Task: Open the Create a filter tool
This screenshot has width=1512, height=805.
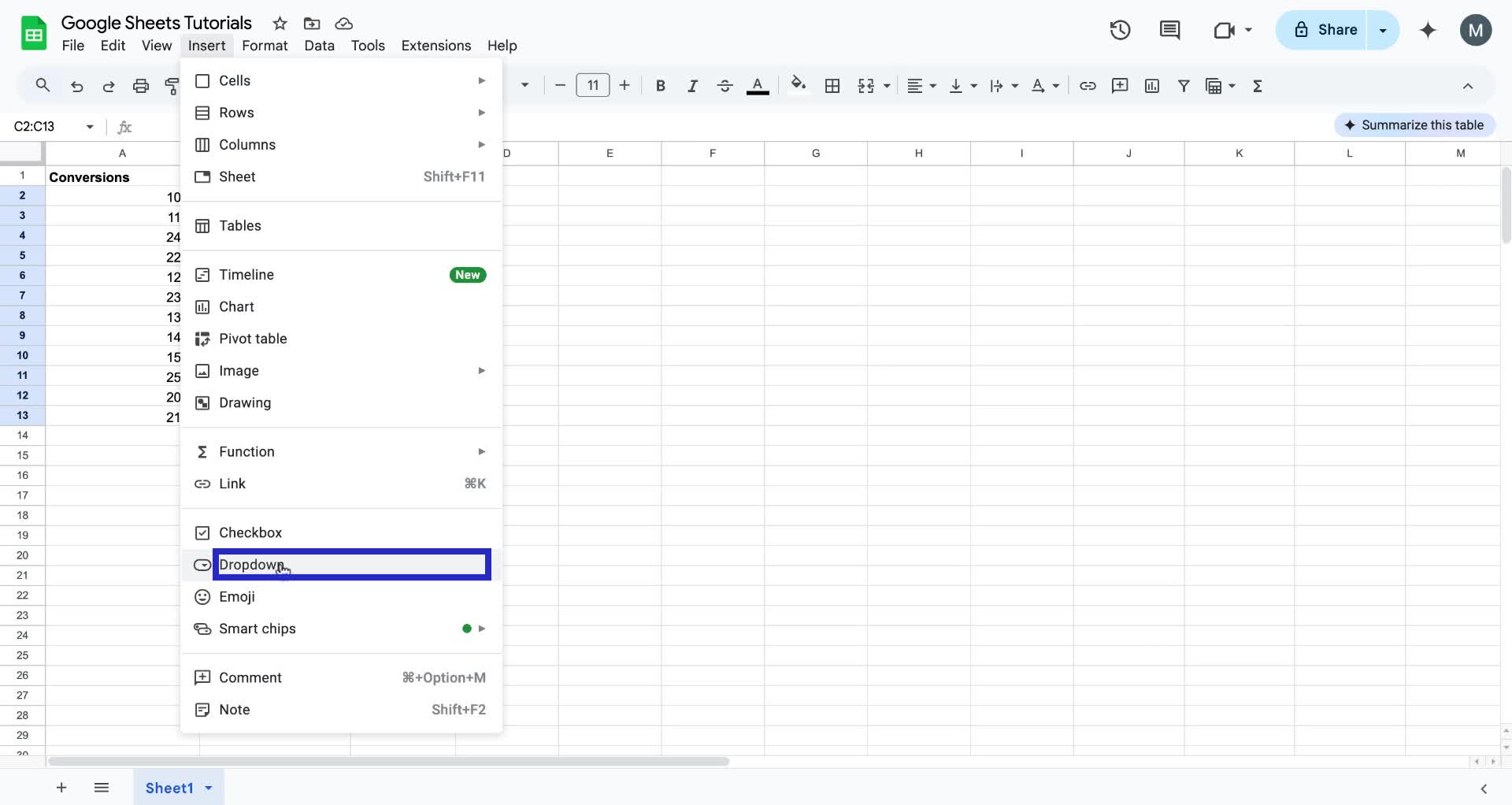Action: click(1184, 86)
